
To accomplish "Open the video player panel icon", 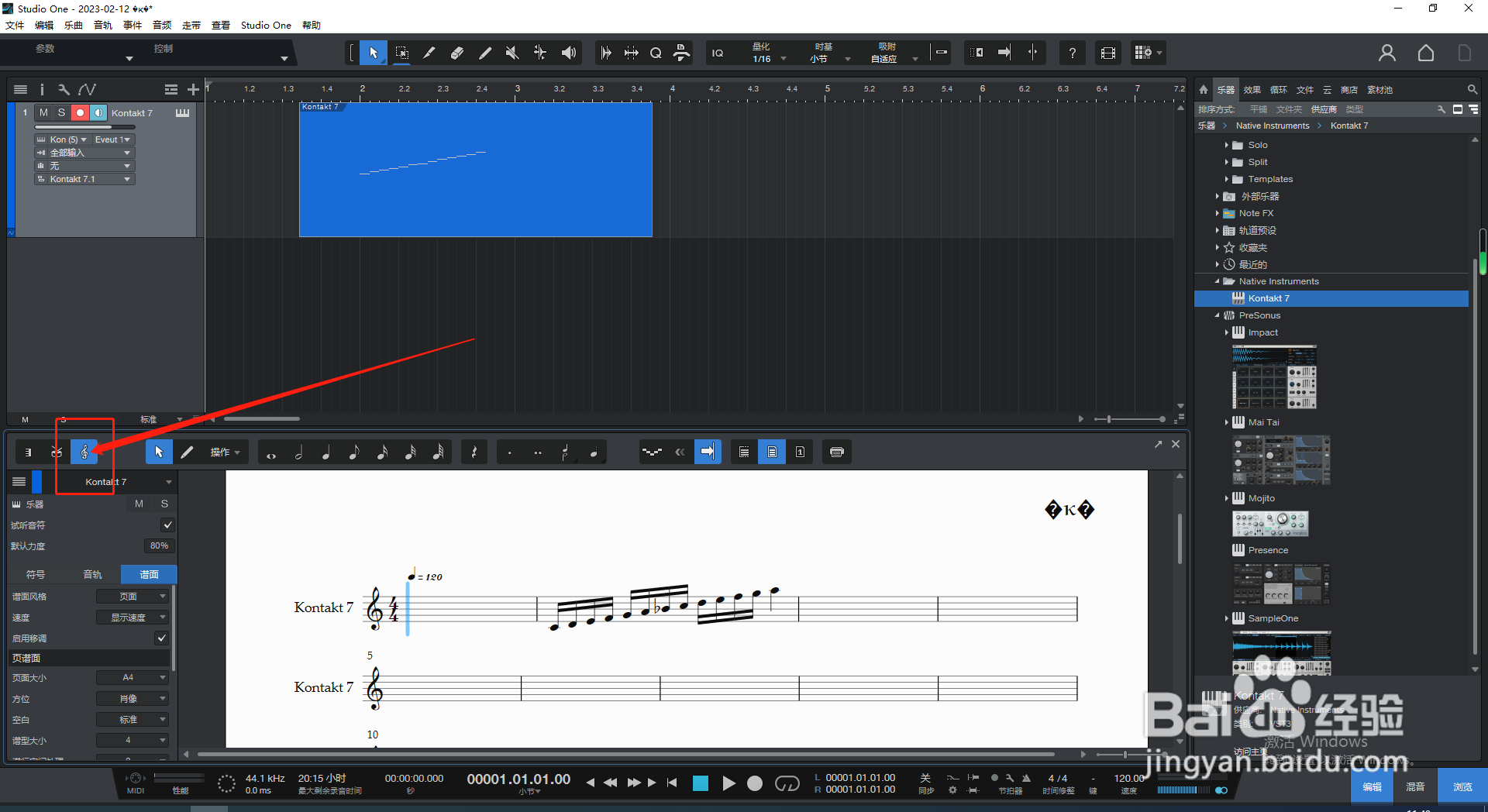I will tap(1108, 53).
